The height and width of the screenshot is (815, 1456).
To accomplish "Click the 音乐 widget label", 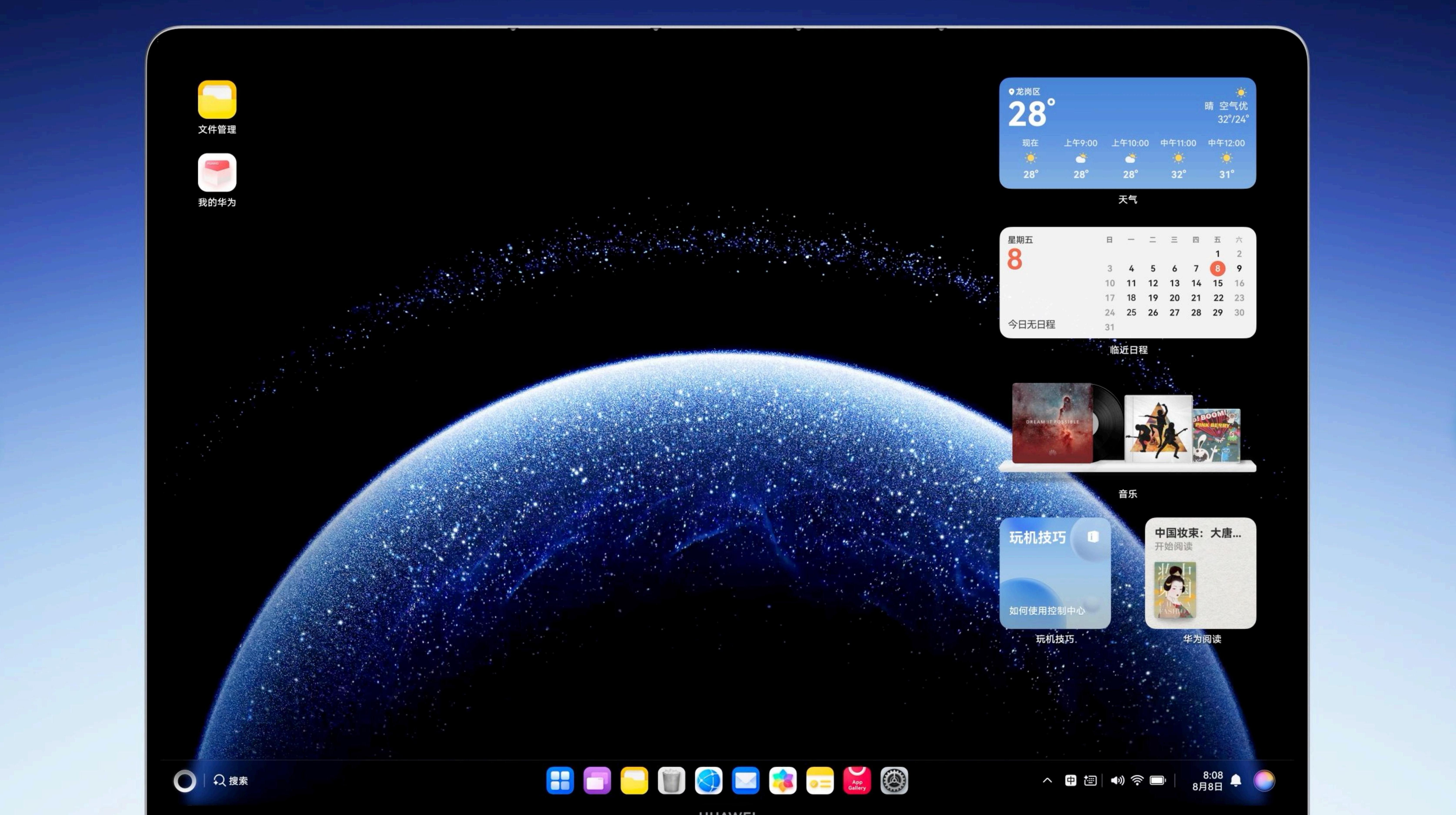I will (1128, 494).
